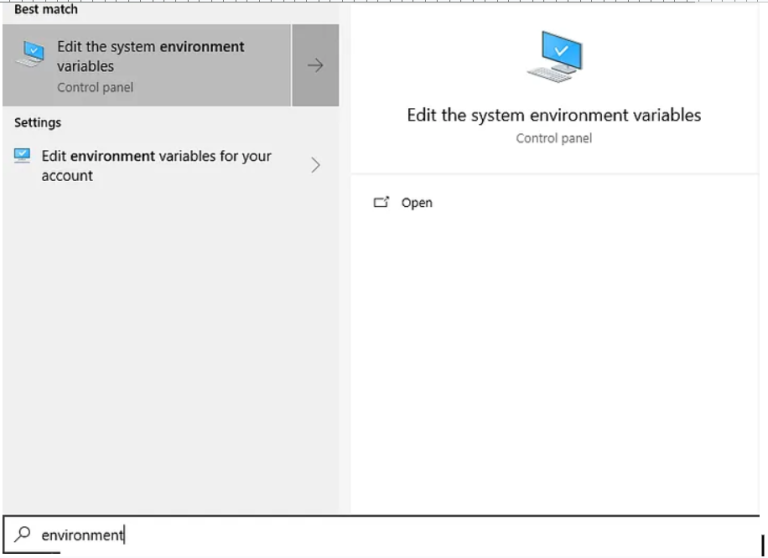Image resolution: width=768 pixels, height=558 pixels.
Task: Click empty area below the Open action
Action: pyautogui.click(x=553, y=350)
